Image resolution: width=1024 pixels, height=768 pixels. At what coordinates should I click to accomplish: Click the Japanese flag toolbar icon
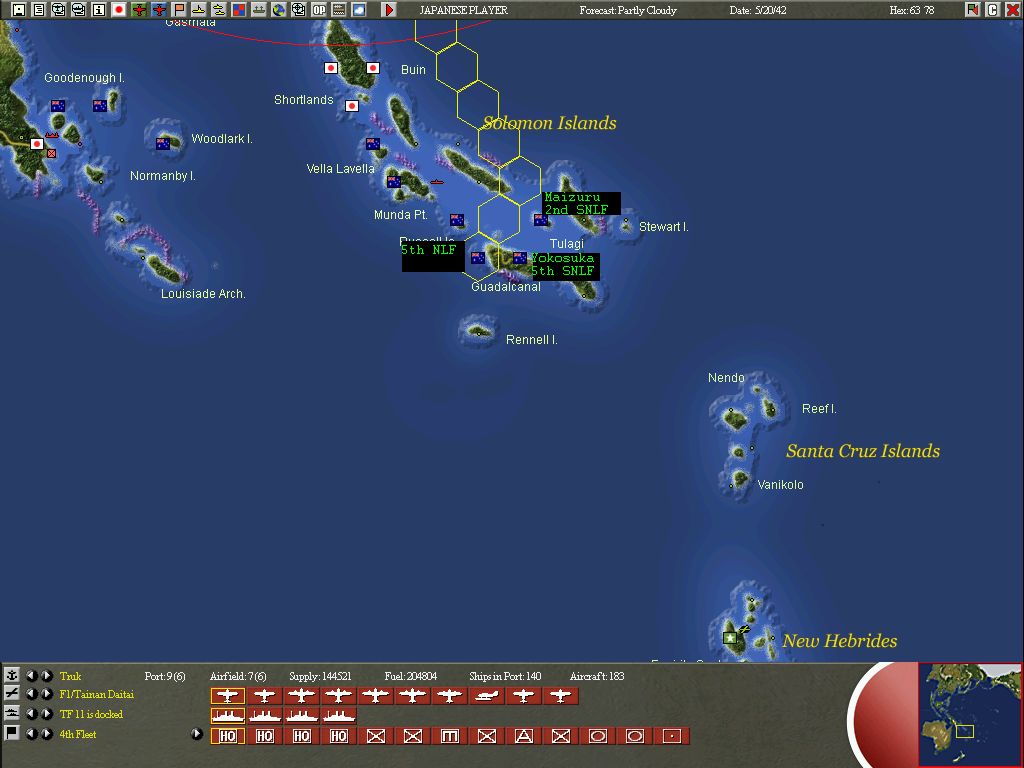point(119,10)
